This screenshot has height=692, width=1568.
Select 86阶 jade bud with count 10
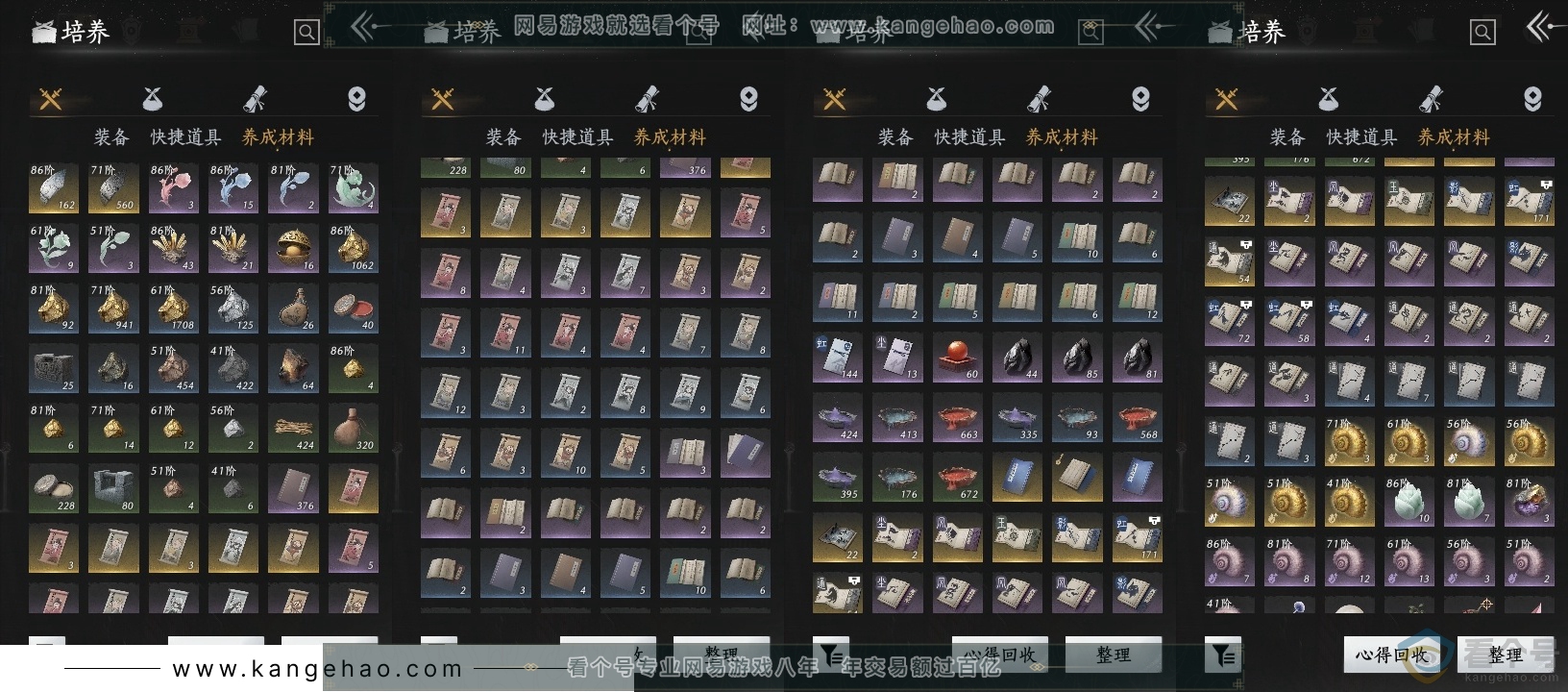coord(1409,502)
